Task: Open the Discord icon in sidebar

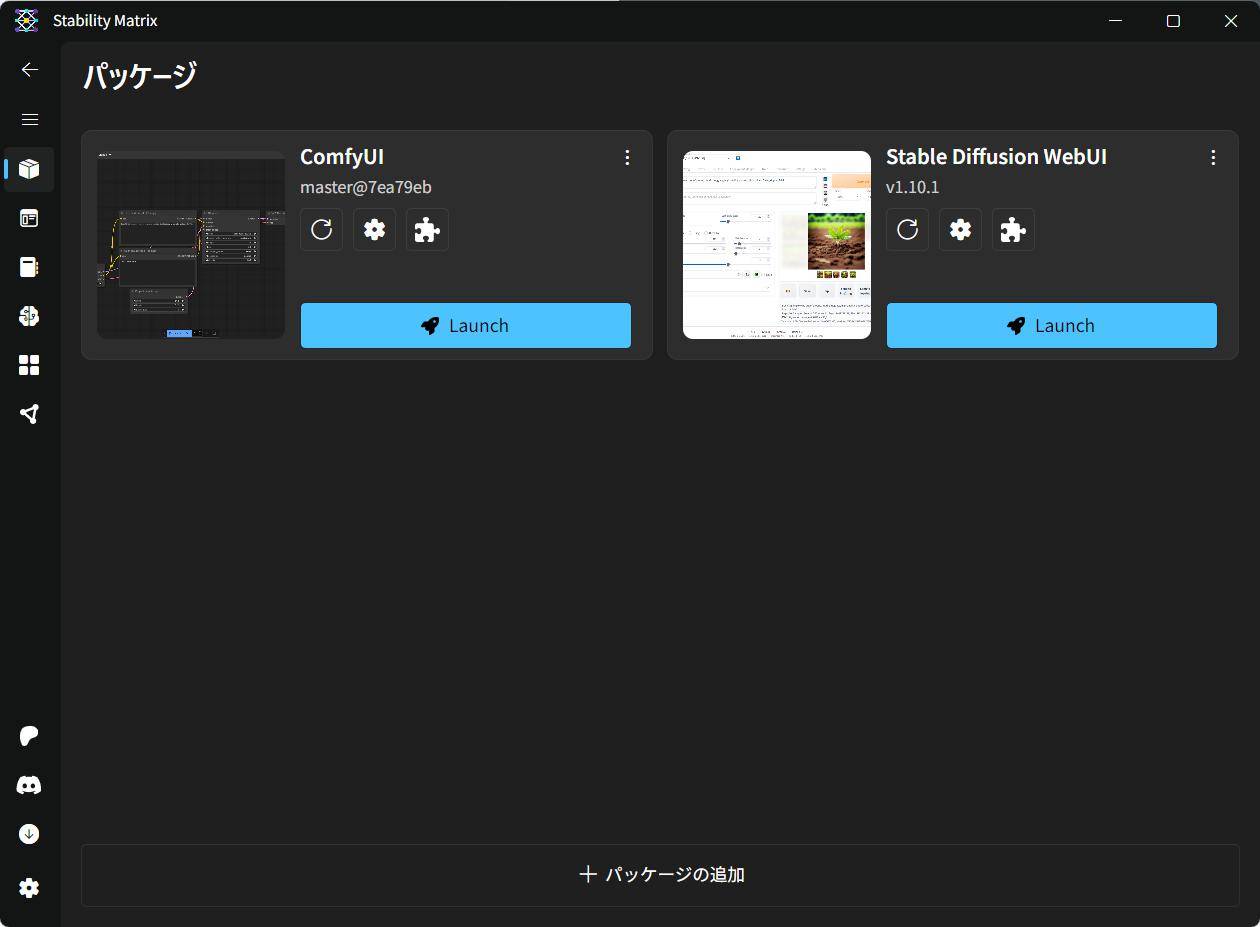Action: click(29, 785)
